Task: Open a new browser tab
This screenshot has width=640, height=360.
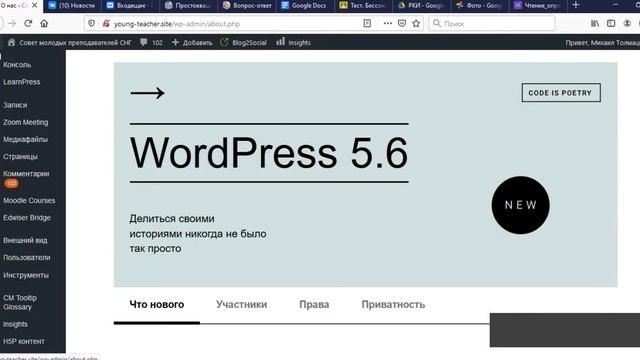Action: 576,5
